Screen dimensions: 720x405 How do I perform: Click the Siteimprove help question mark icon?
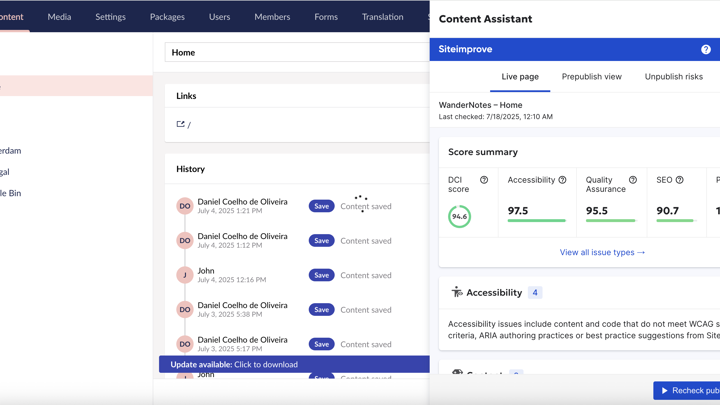pyautogui.click(x=706, y=49)
